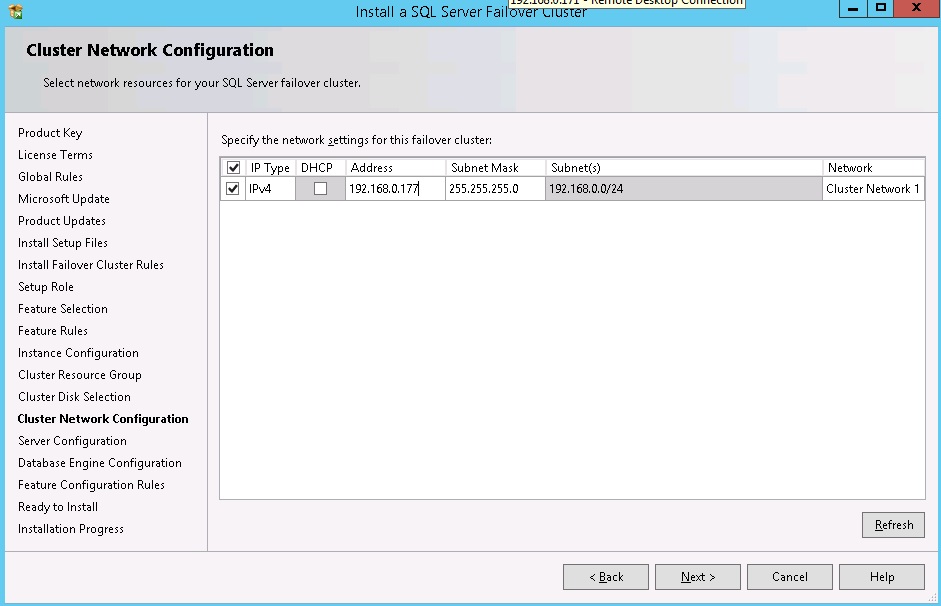Select Instance Configuration step
The height and width of the screenshot is (606, 941).
point(78,353)
